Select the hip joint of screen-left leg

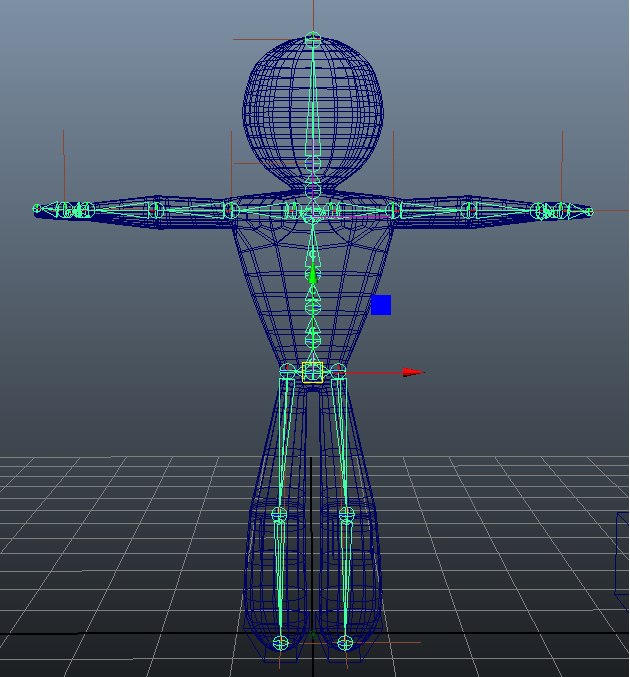[x=288, y=371]
